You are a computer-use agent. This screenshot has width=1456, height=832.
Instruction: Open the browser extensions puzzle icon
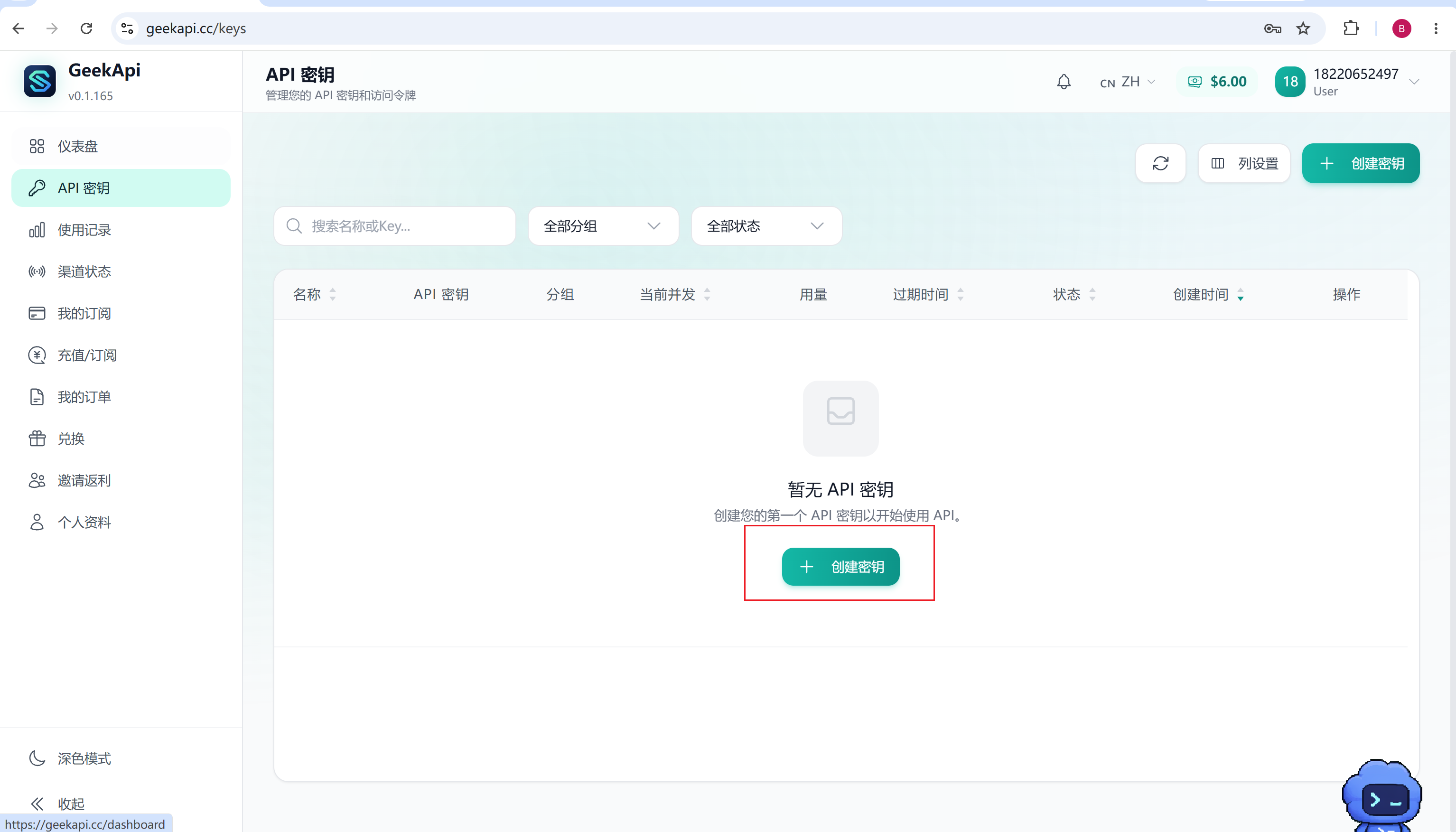pyautogui.click(x=1351, y=28)
